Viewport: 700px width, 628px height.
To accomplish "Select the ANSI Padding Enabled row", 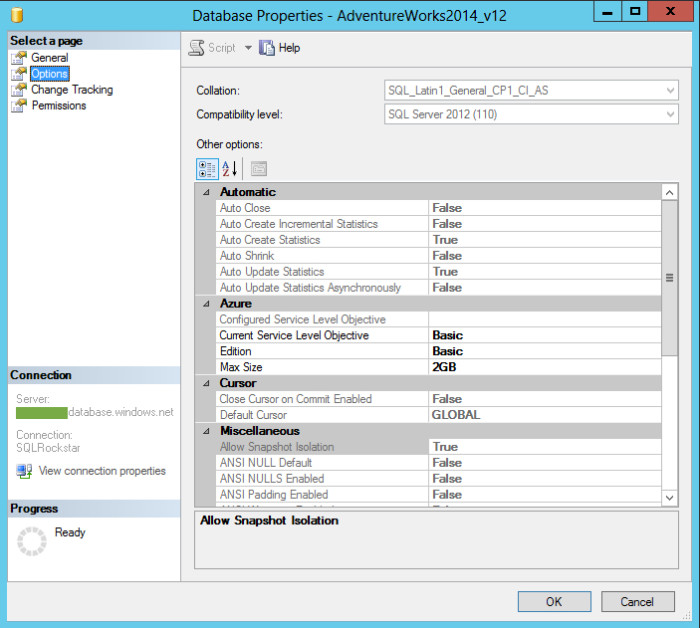I will point(438,495).
